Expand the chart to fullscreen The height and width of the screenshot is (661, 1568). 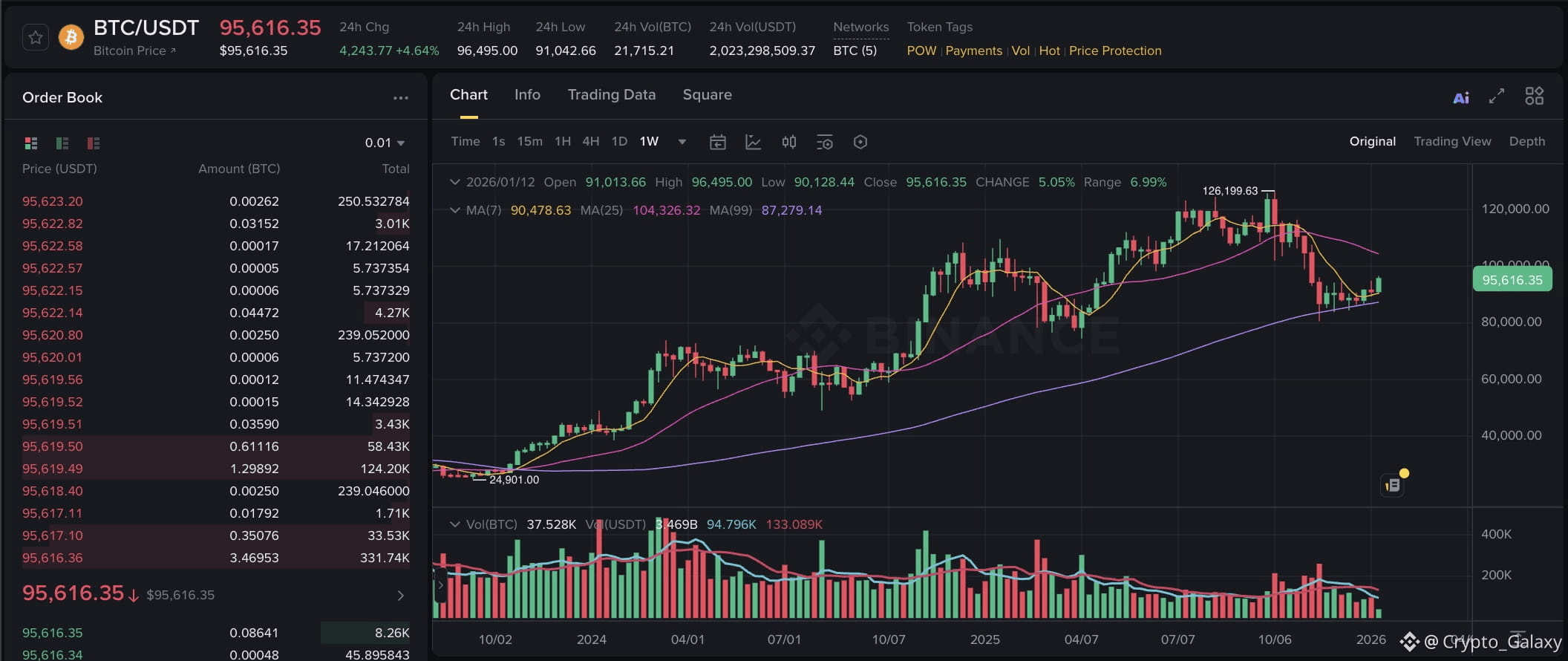click(1497, 97)
